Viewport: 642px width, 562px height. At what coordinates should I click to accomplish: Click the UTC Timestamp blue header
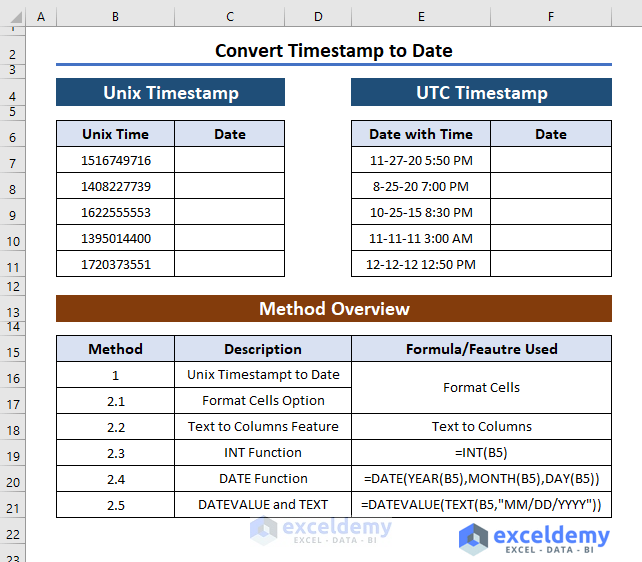click(482, 93)
